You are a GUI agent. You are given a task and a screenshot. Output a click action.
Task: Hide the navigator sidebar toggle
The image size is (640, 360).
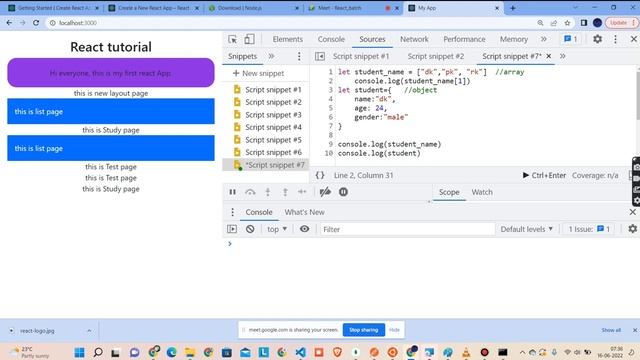[320, 56]
